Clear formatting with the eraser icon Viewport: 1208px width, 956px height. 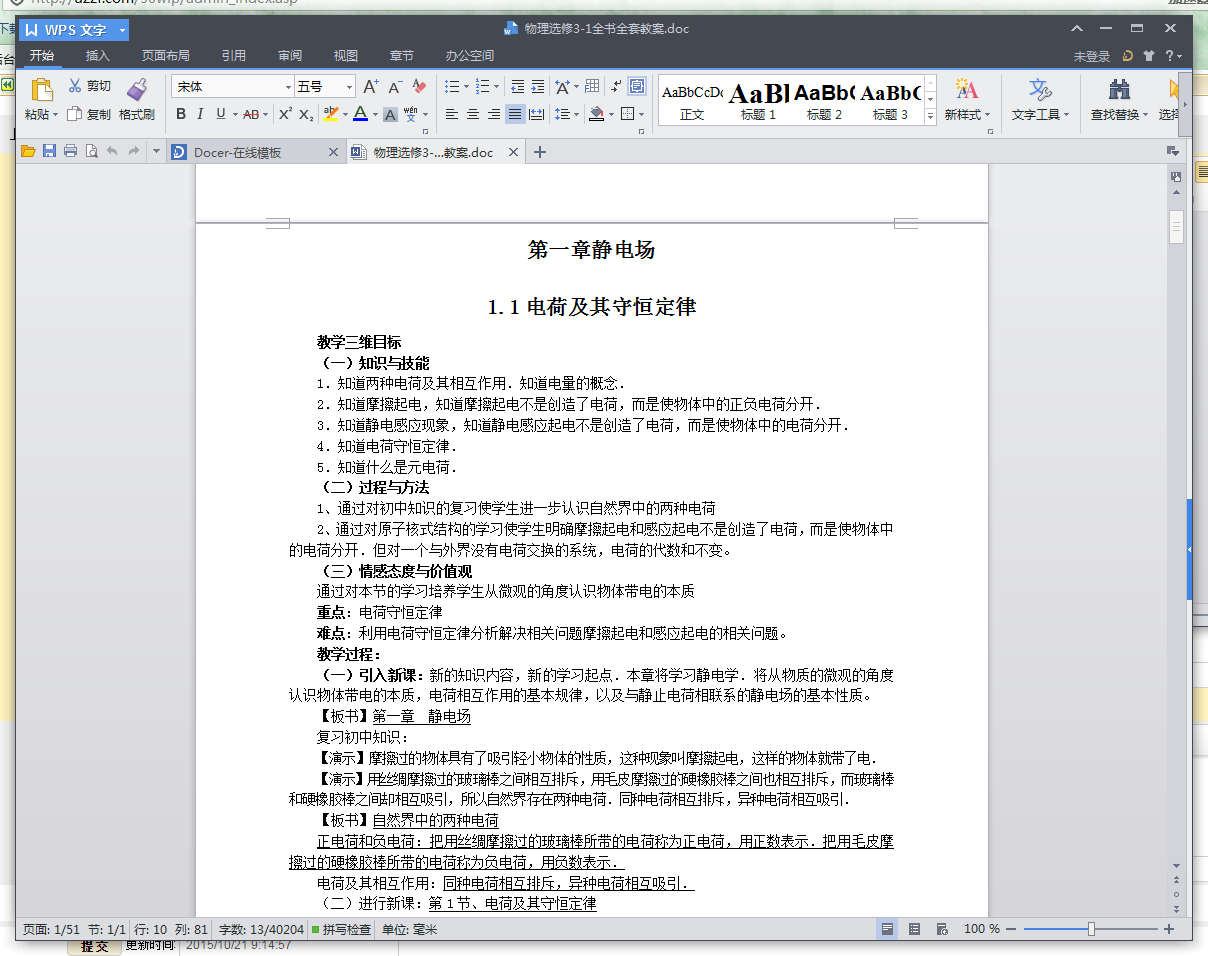[x=420, y=87]
